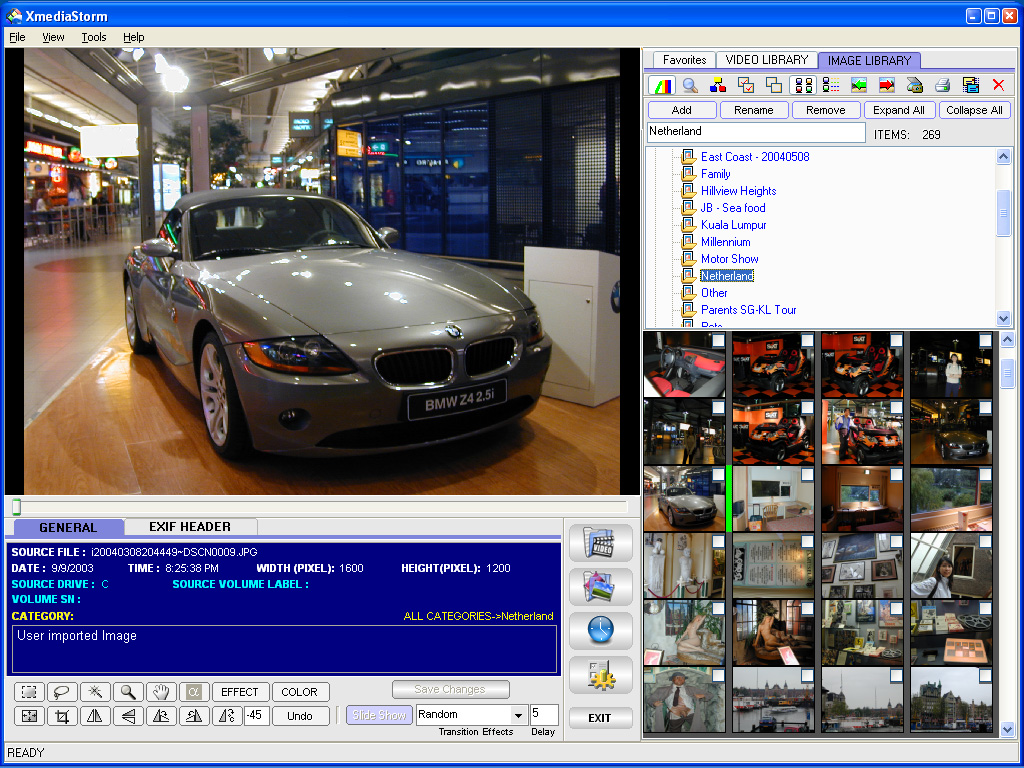The width and height of the screenshot is (1024, 768).
Task: Open the Help menu
Action: point(134,37)
